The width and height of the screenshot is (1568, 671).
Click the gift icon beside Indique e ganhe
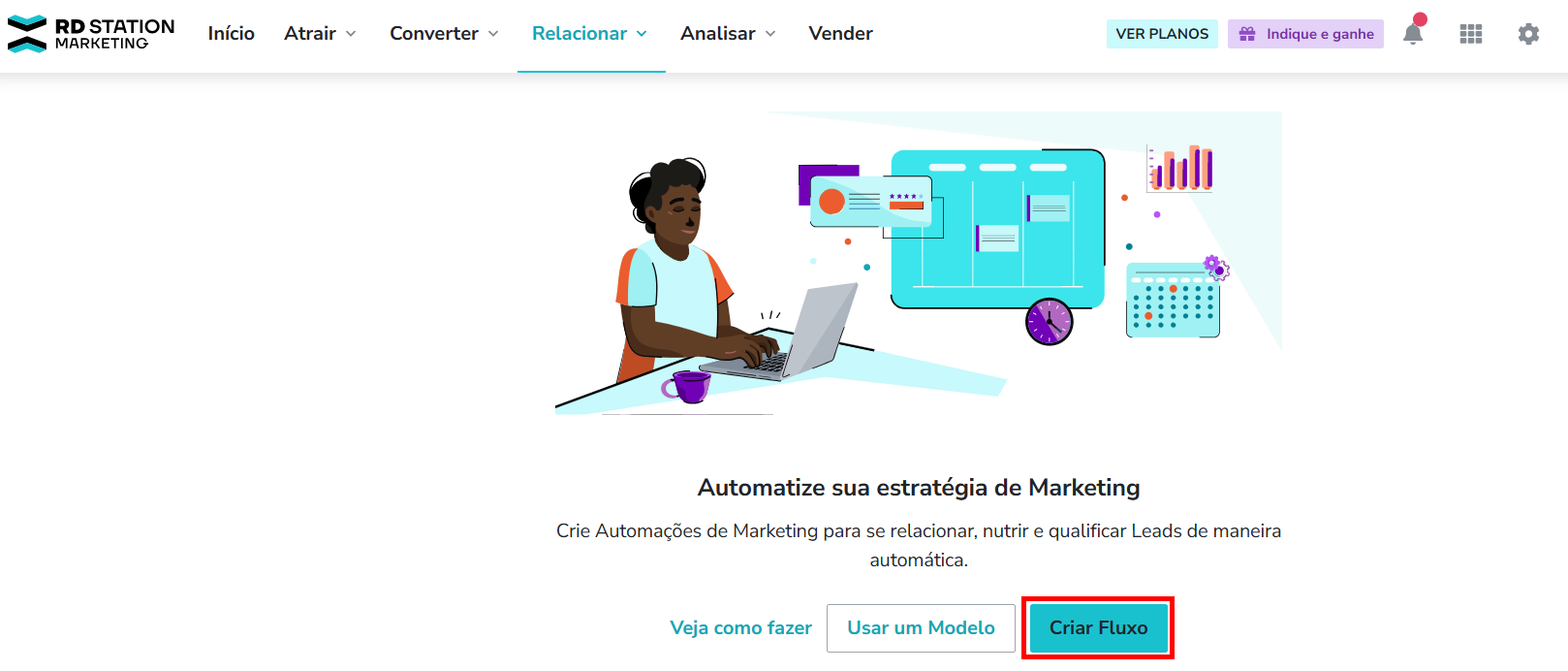(x=1247, y=34)
